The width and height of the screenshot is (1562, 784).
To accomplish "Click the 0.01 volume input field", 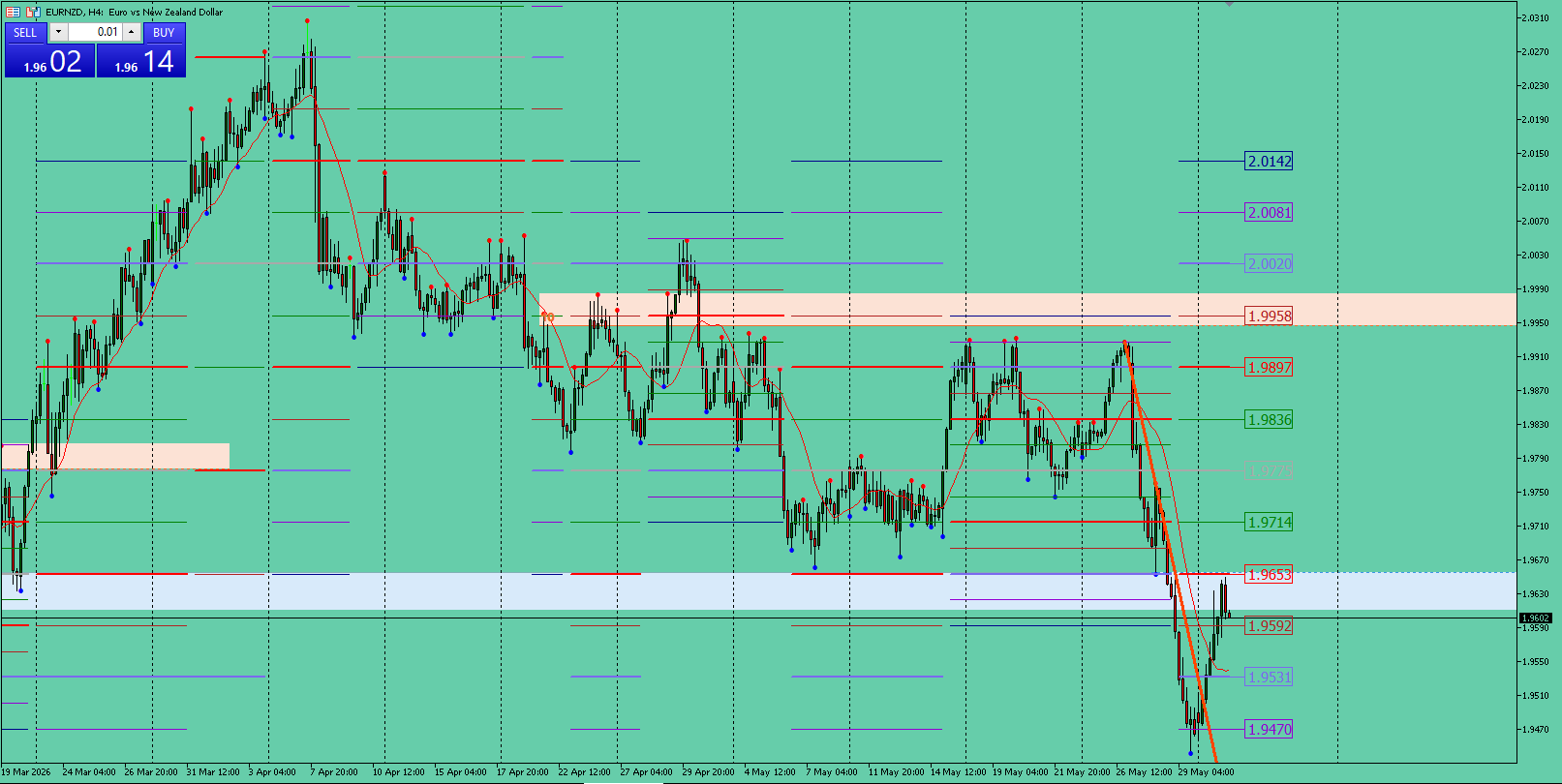I will coord(95,32).
